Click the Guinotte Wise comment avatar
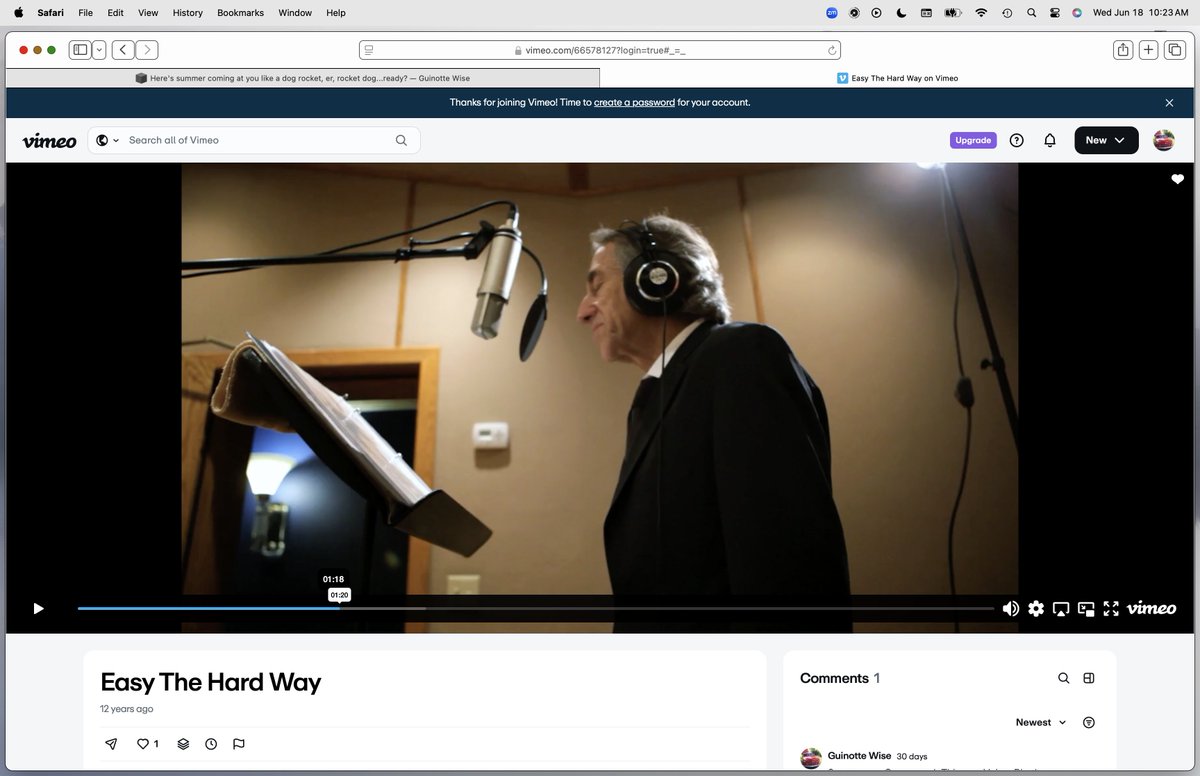 [811, 759]
